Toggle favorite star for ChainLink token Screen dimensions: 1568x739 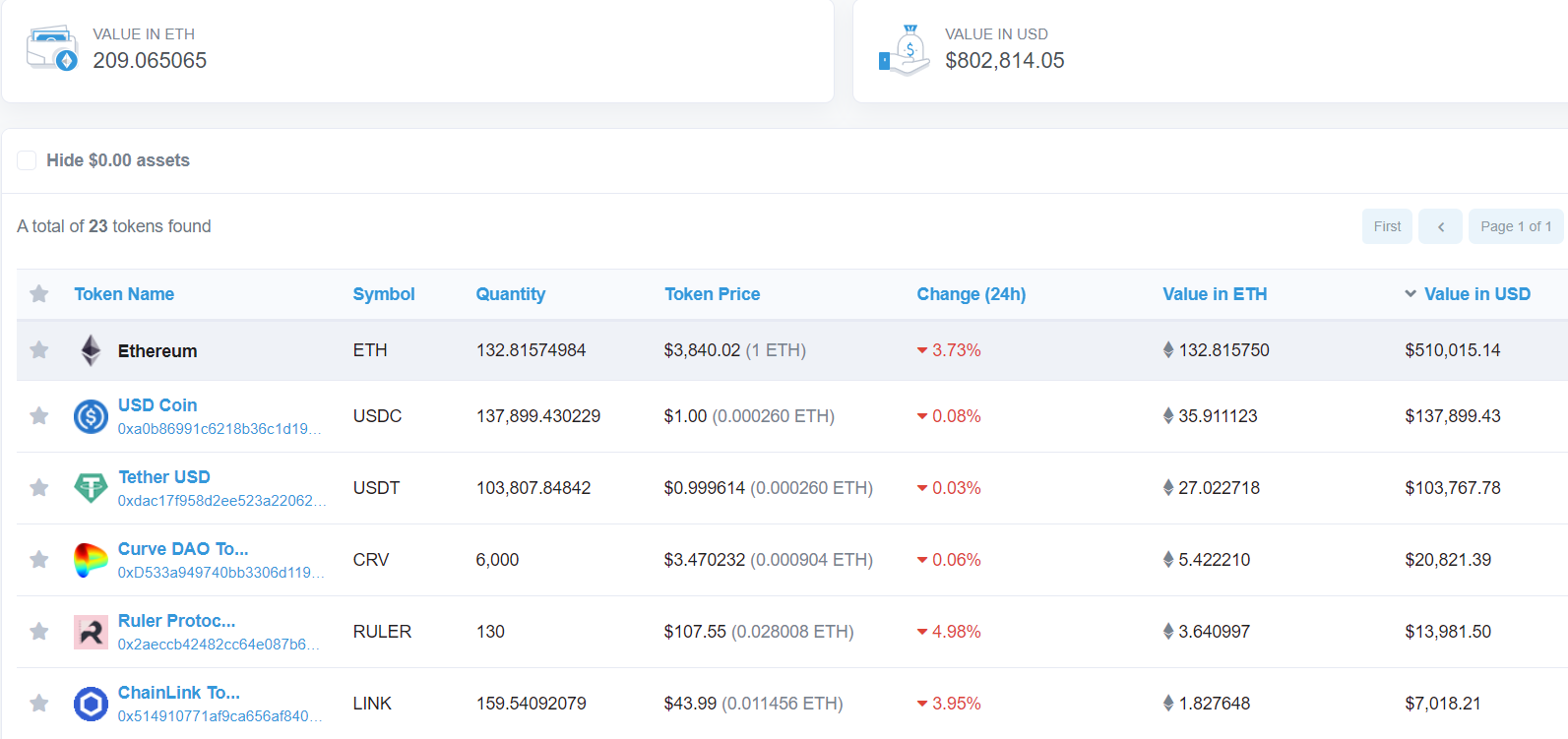click(39, 704)
